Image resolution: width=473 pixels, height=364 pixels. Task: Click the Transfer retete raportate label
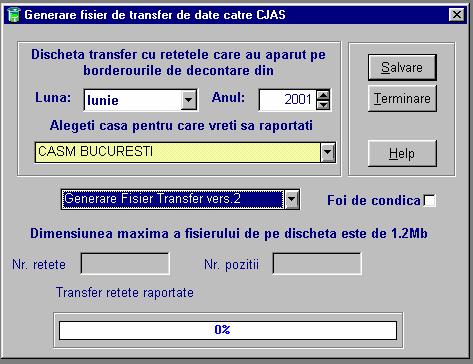[125, 293]
